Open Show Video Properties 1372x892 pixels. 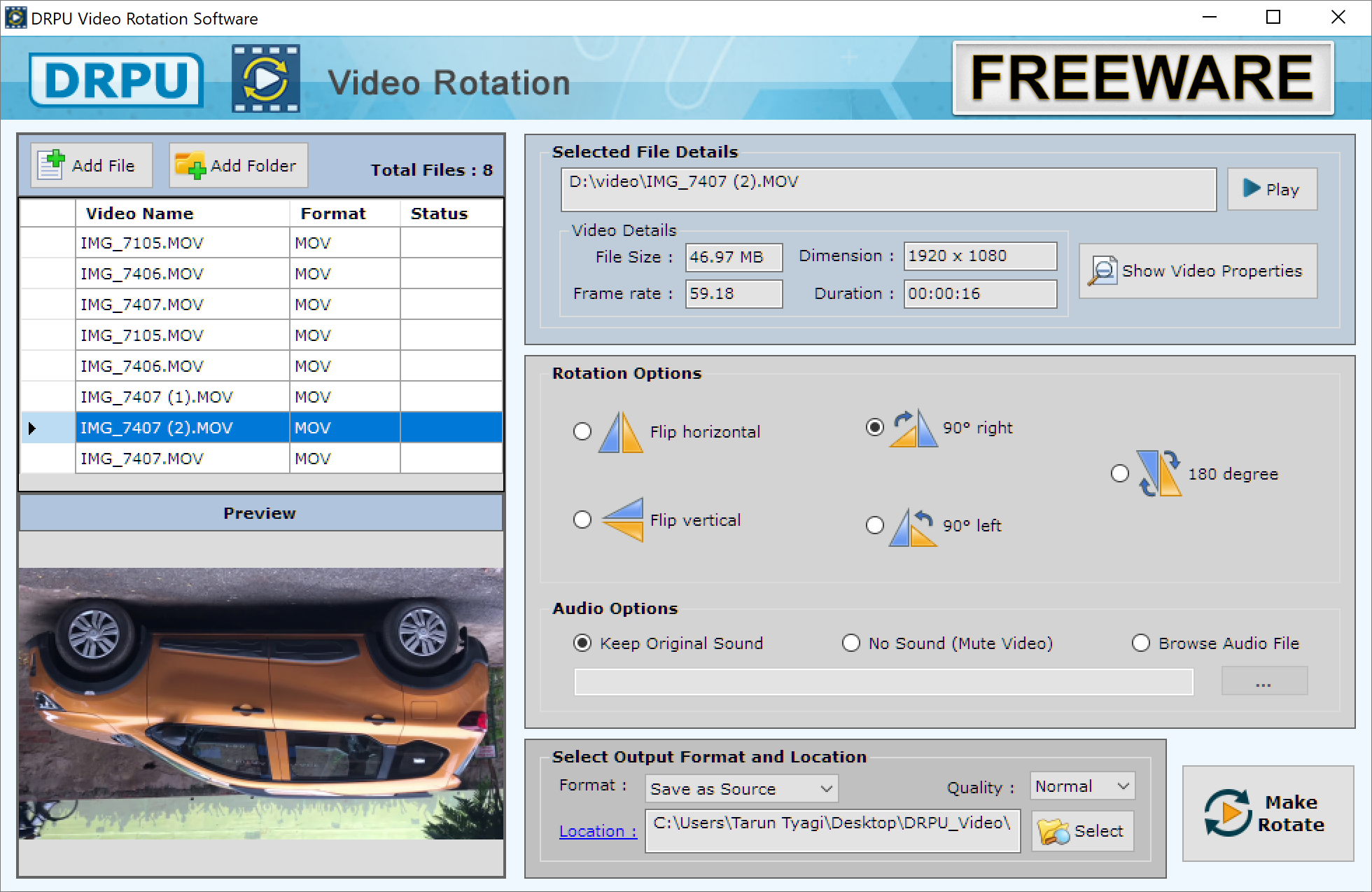[x=1197, y=271]
